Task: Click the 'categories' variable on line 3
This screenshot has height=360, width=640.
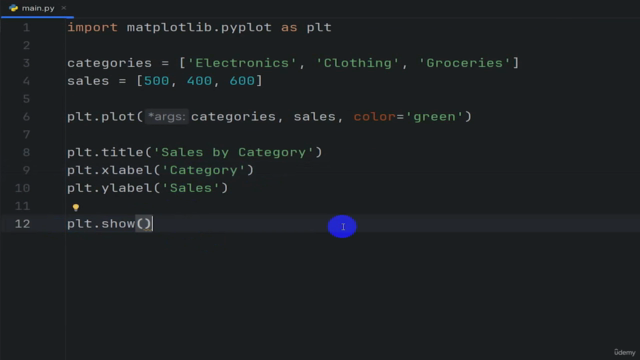Action: point(109,63)
